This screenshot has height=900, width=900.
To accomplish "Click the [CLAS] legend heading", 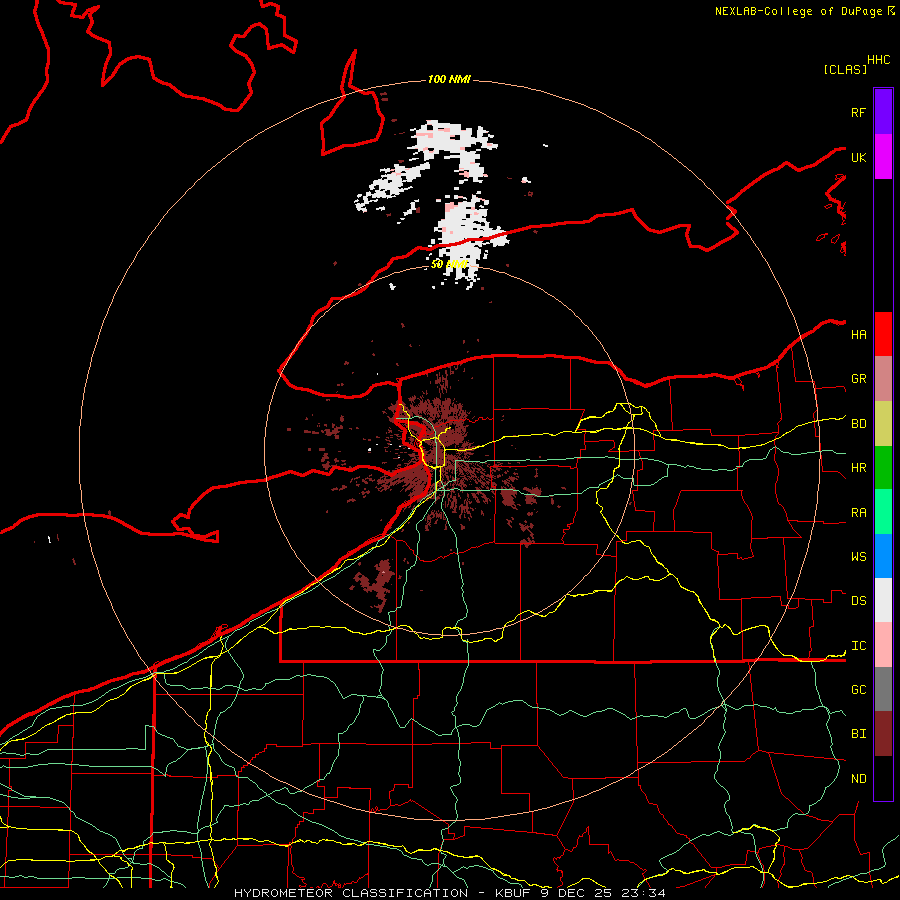I will point(845,69).
